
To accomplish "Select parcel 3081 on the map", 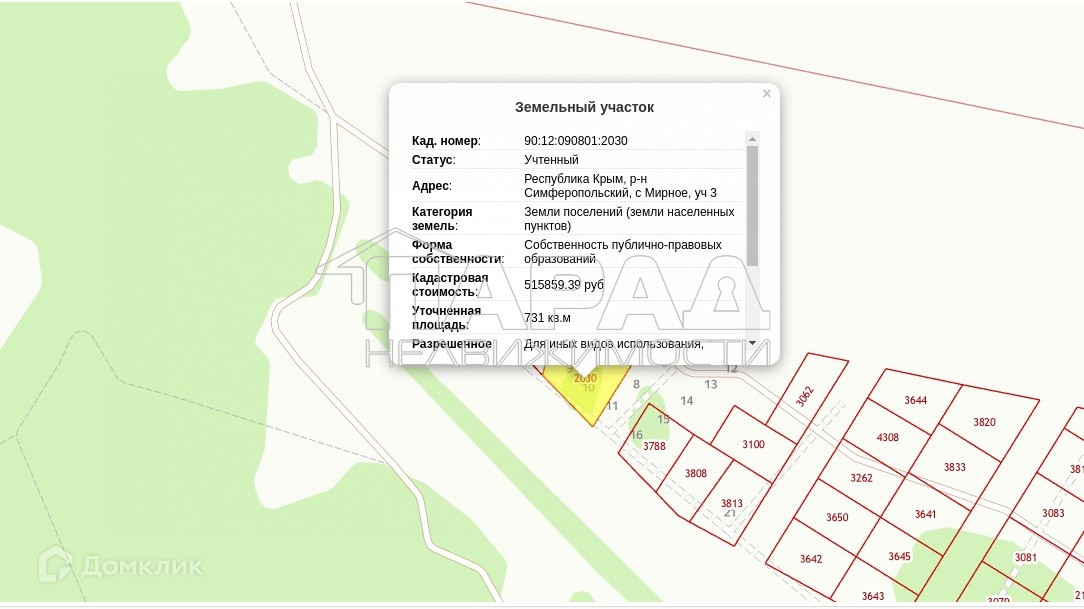I will (x=1025, y=557).
